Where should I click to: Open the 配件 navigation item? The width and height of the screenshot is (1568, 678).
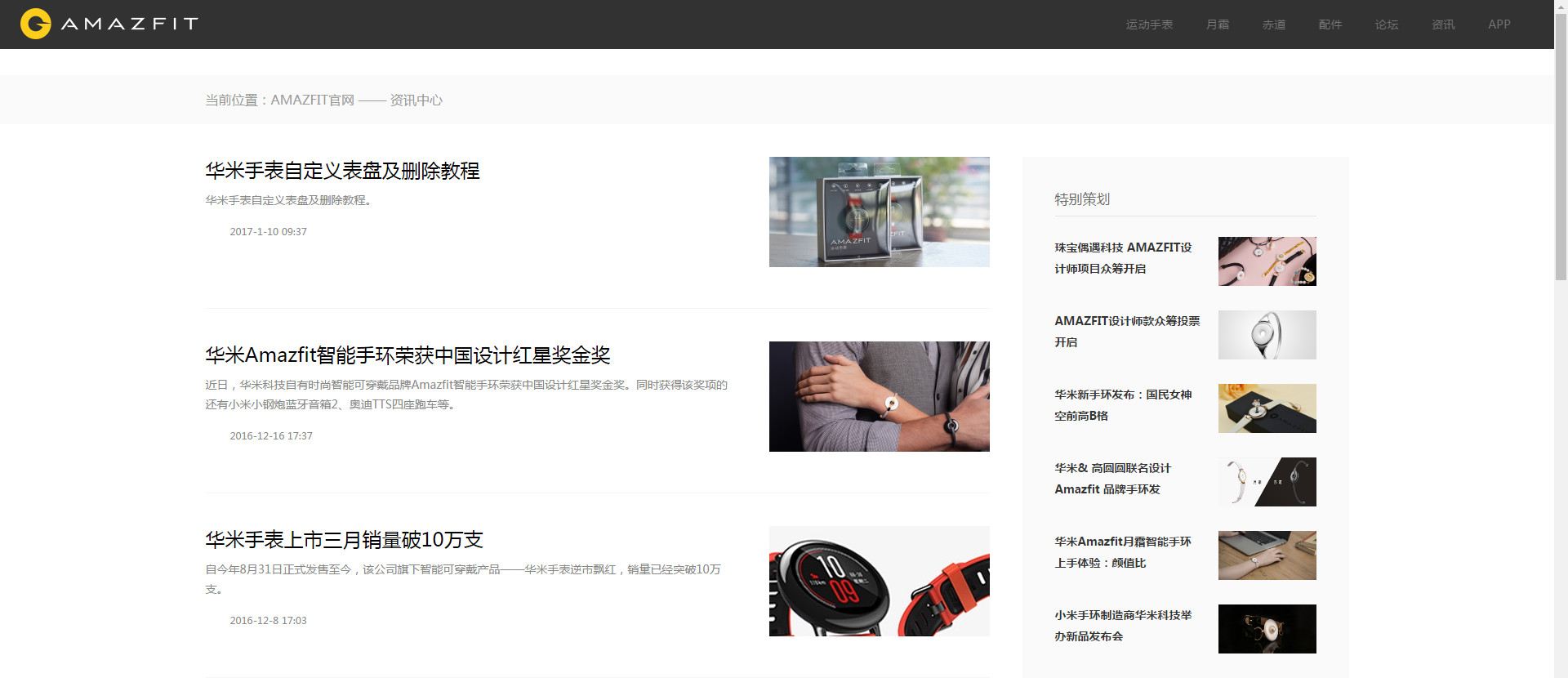point(1330,25)
